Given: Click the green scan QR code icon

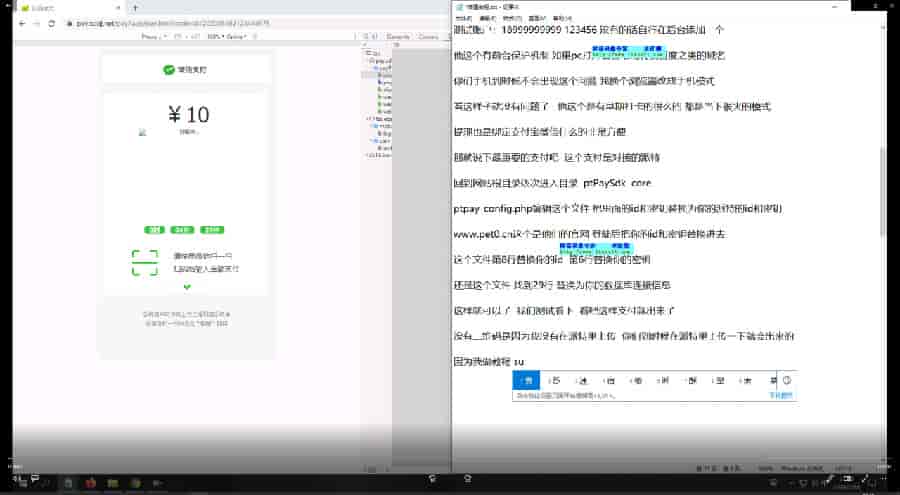Looking at the screenshot, I should pyautogui.click(x=145, y=263).
